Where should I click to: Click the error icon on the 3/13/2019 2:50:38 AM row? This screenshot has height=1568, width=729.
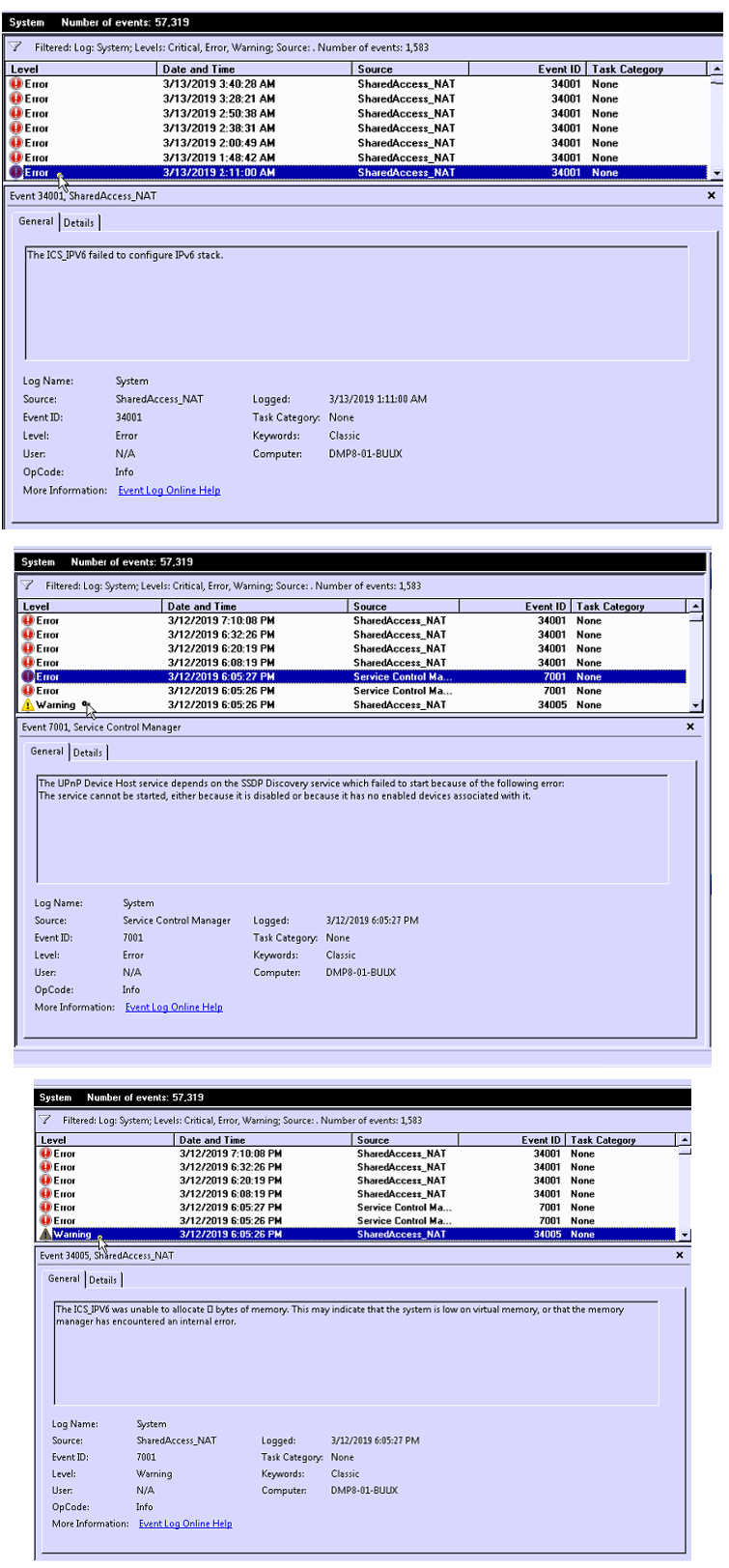tap(15, 114)
